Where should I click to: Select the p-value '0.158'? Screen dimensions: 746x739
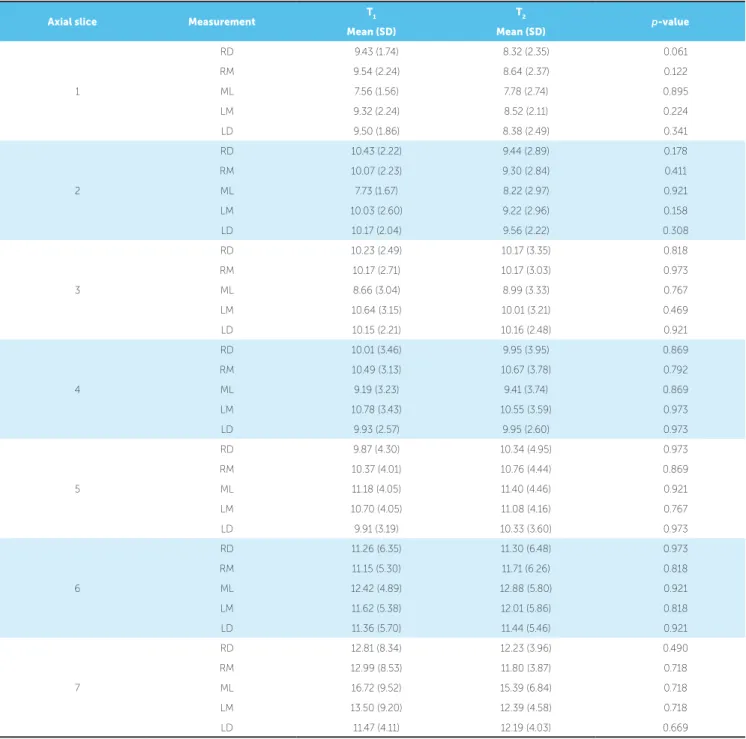pyautogui.click(x=676, y=211)
